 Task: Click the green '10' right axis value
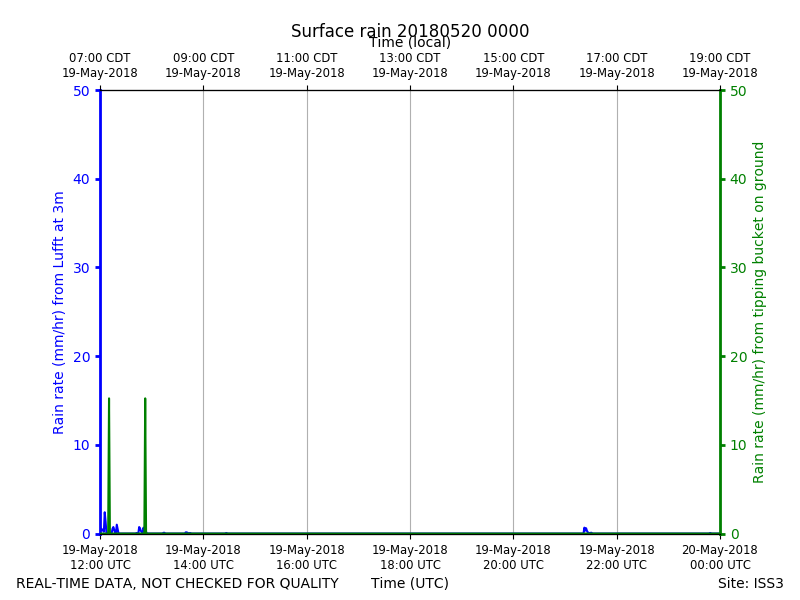coord(738,445)
